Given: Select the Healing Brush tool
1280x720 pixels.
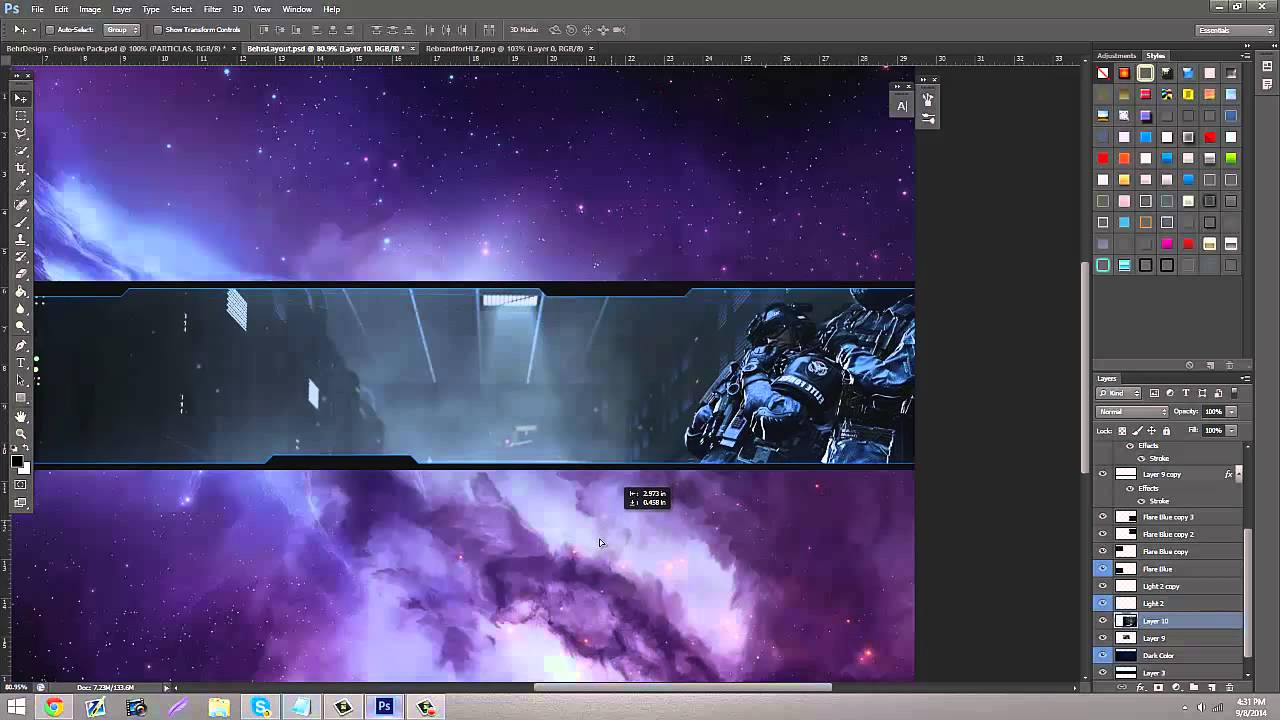Looking at the screenshot, I should coord(21,204).
